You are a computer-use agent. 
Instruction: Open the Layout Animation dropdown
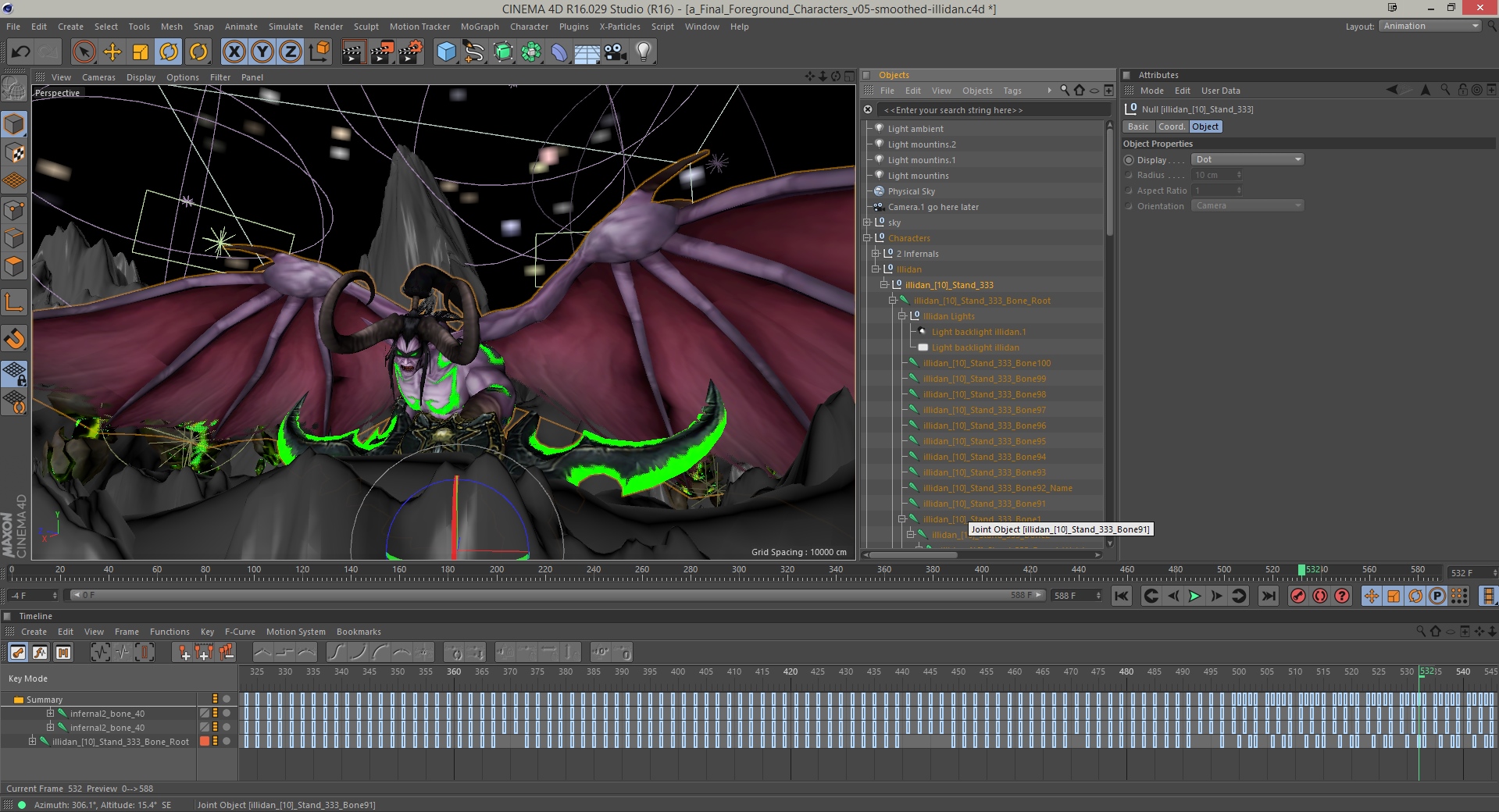pyautogui.click(x=1430, y=26)
